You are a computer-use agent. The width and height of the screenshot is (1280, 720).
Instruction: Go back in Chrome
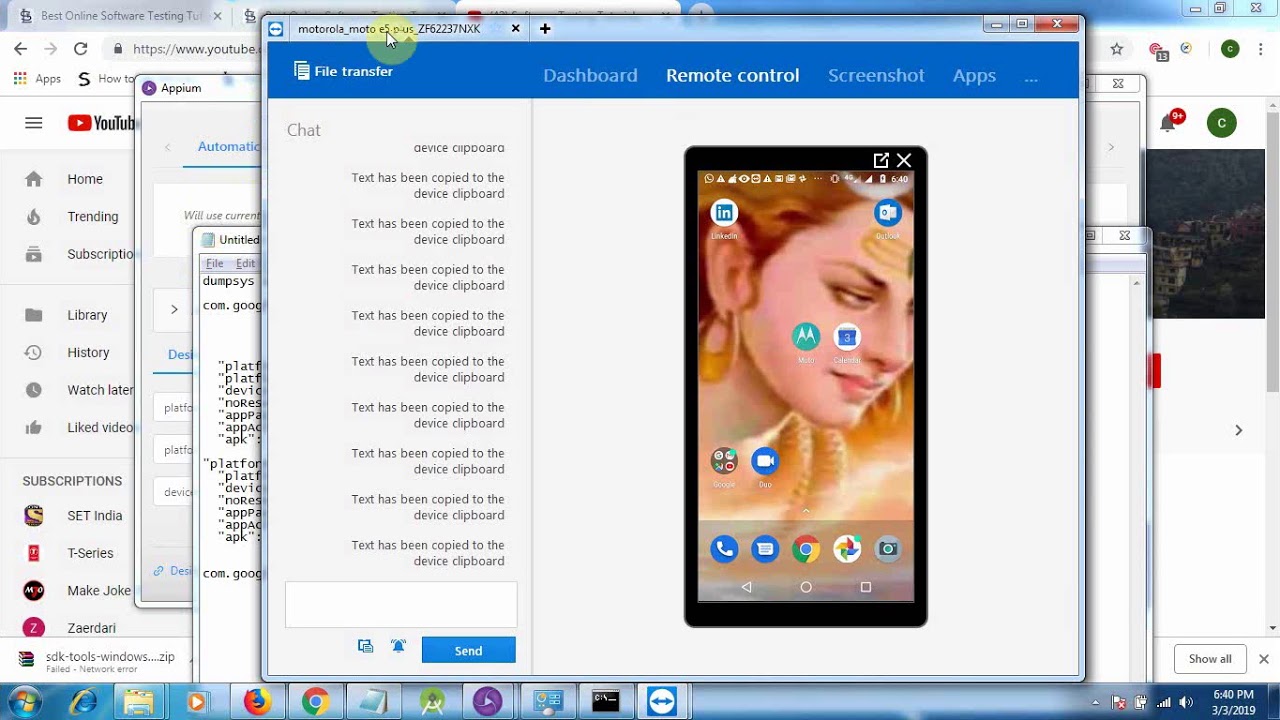20,48
